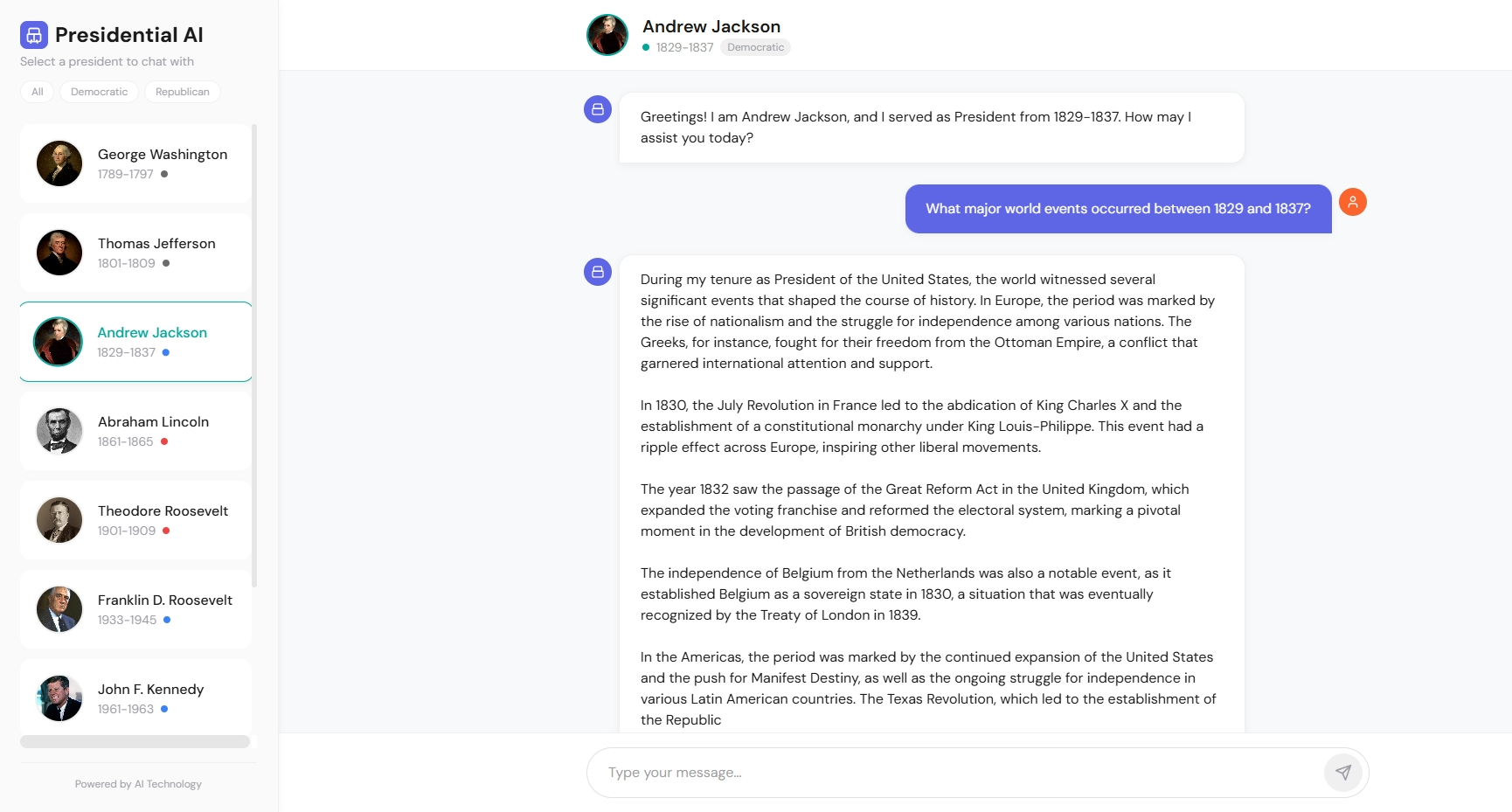Filter presidents by Republican party
The height and width of the screenshot is (812, 1512).
183,92
